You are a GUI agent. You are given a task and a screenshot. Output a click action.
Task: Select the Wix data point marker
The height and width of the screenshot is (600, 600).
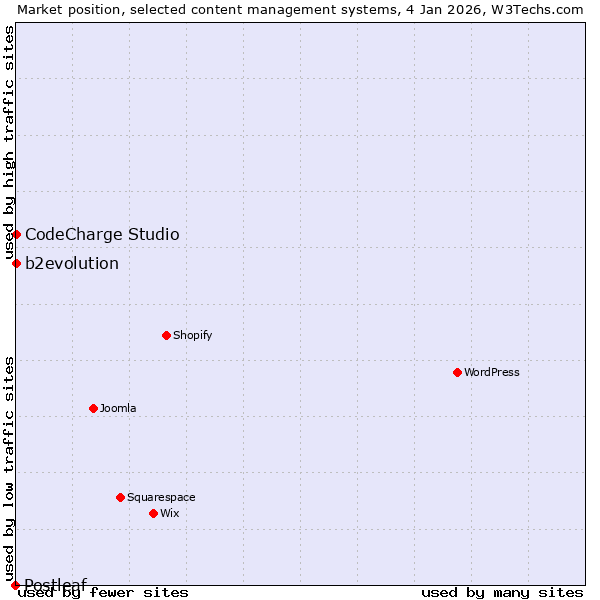pyautogui.click(x=153, y=514)
